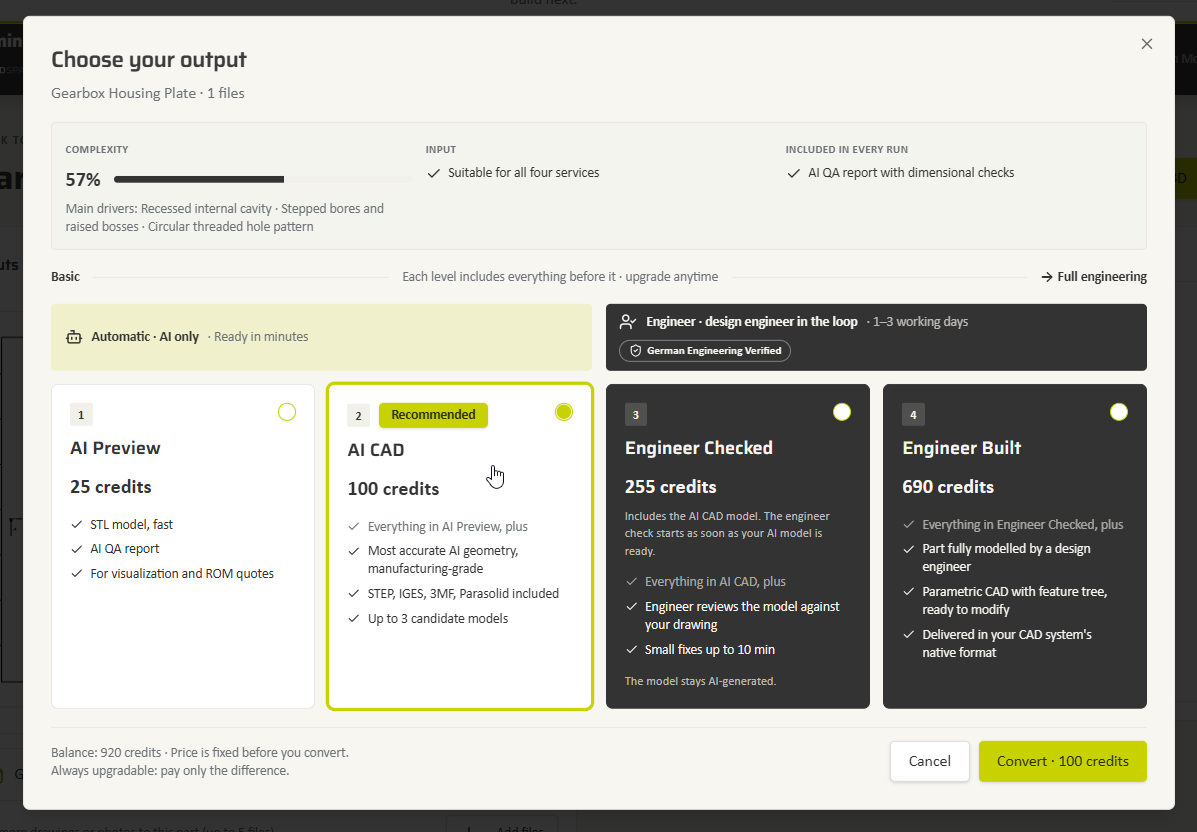Click the checkmark beside STL model, fast
The image size is (1197, 832).
tap(76, 524)
